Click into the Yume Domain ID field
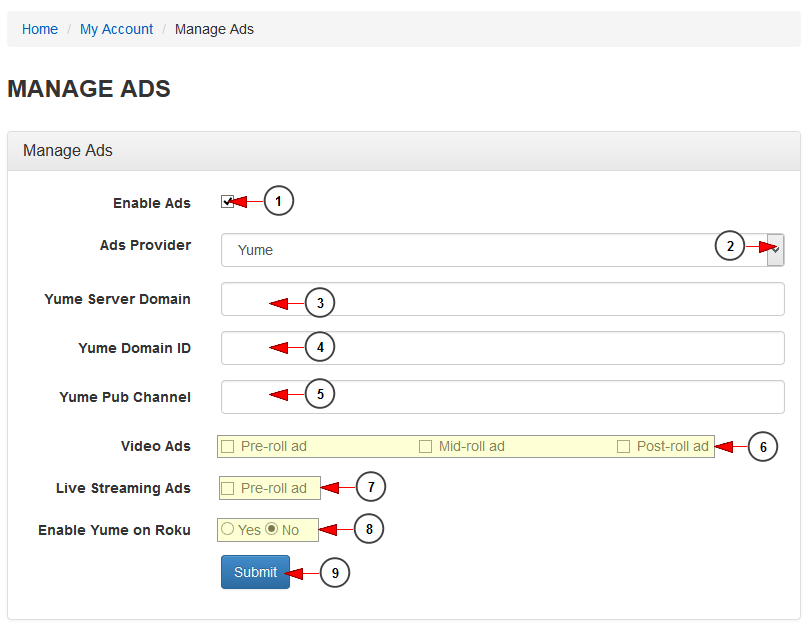This screenshot has height=639, width=811. point(503,348)
